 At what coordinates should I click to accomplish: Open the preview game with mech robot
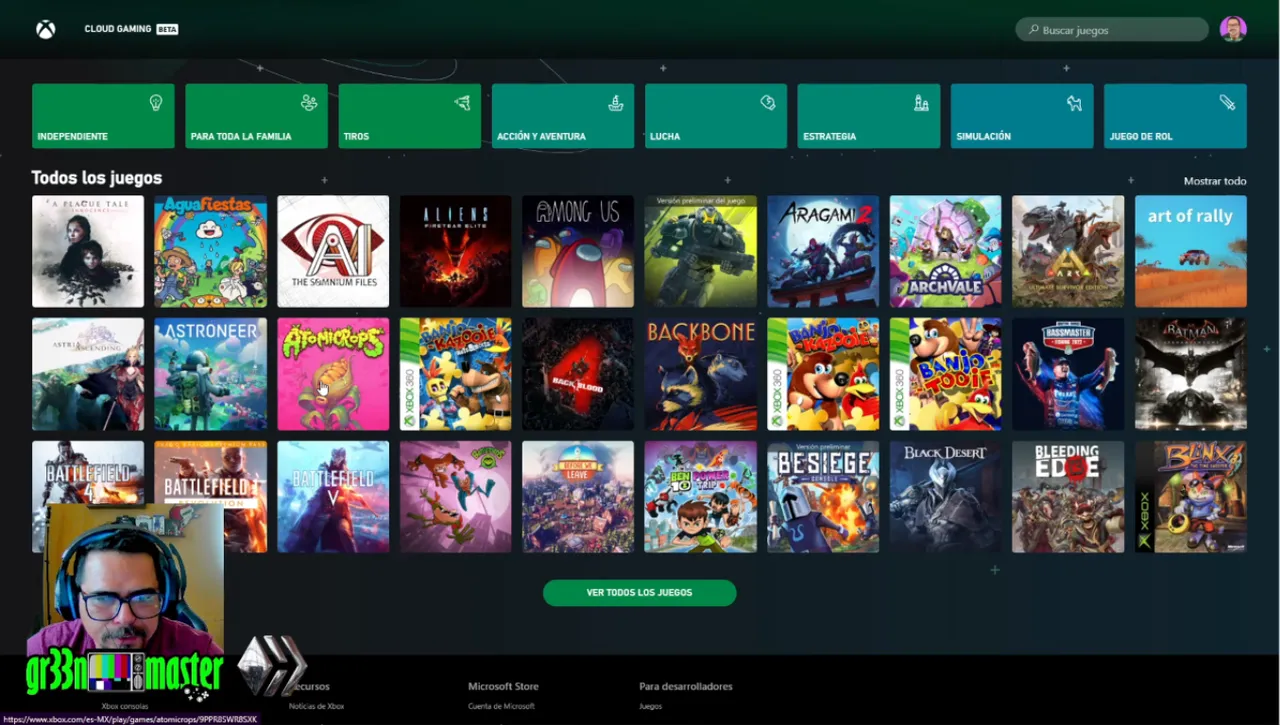point(701,251)
